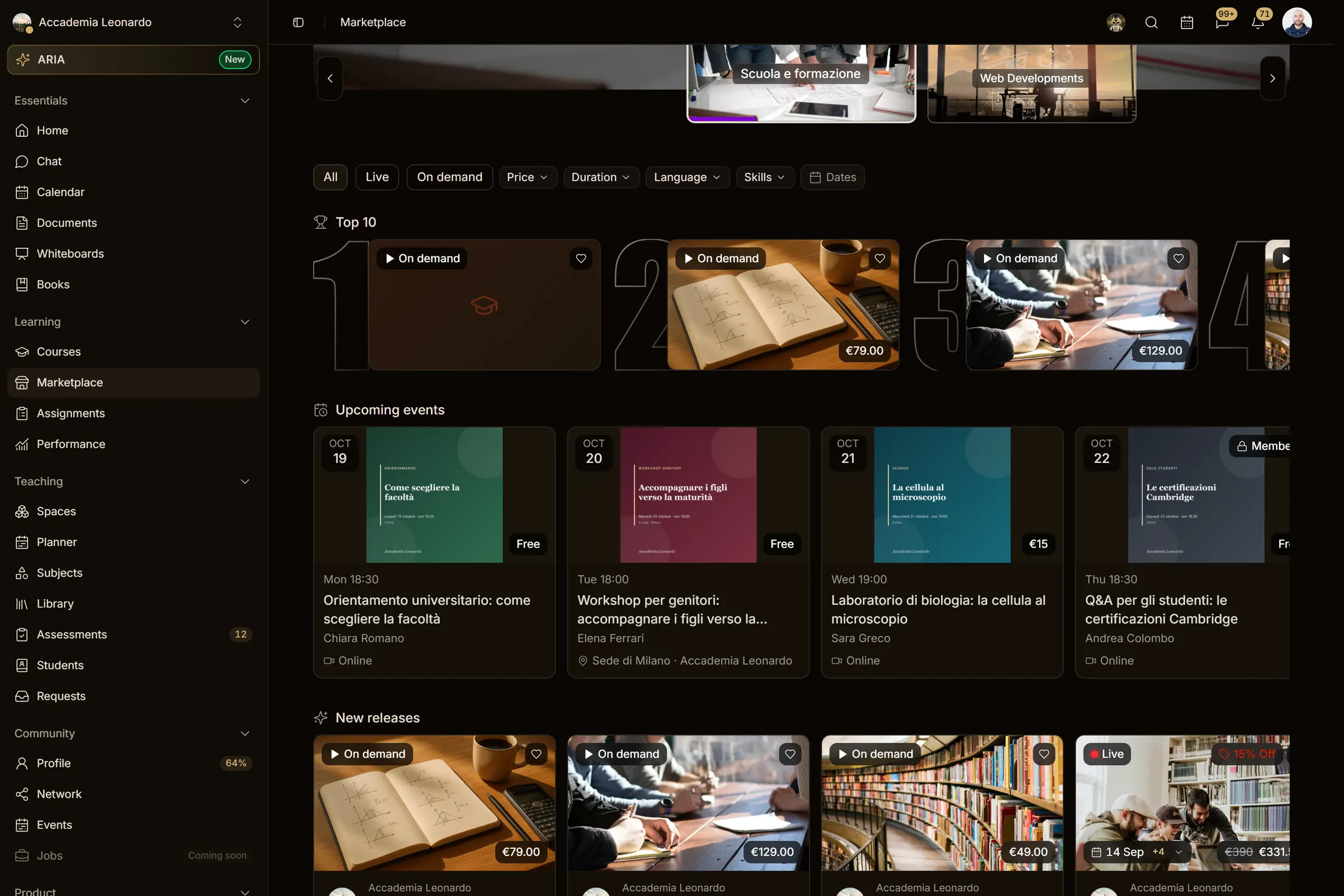Click the Top 10 section heading
The width and height of the screenshot is (1344, 896).
coord(356,222)
